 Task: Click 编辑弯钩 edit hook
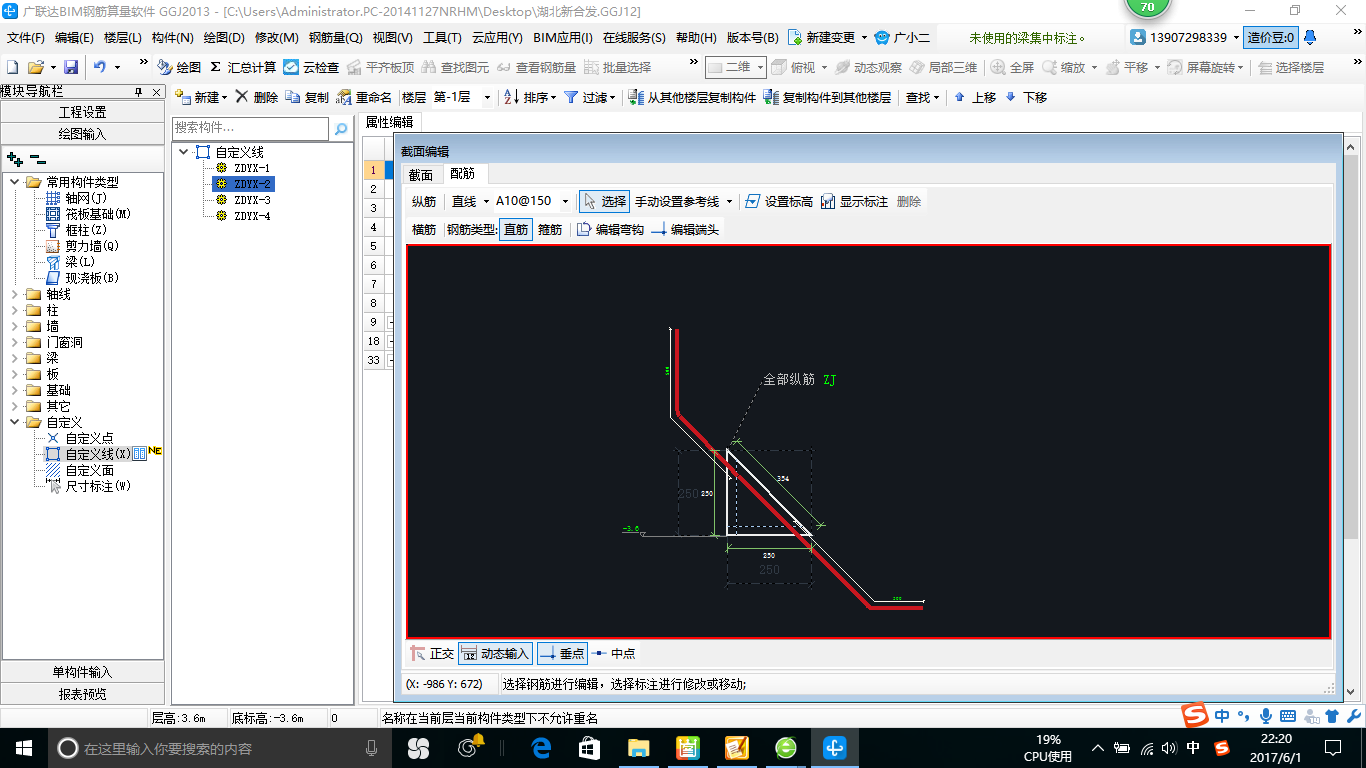point(610,229)
